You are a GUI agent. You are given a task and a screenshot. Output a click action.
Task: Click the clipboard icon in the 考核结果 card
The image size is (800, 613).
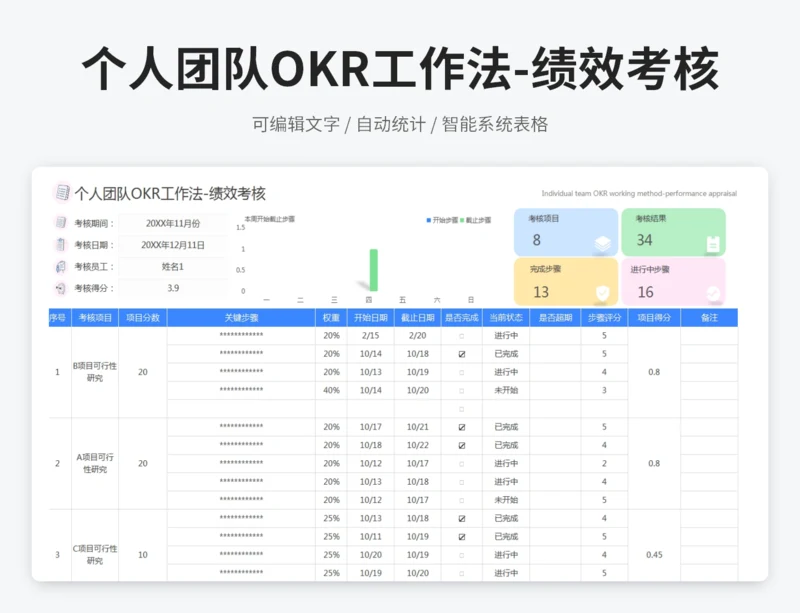pyautogui.click(x=713, y=244)
